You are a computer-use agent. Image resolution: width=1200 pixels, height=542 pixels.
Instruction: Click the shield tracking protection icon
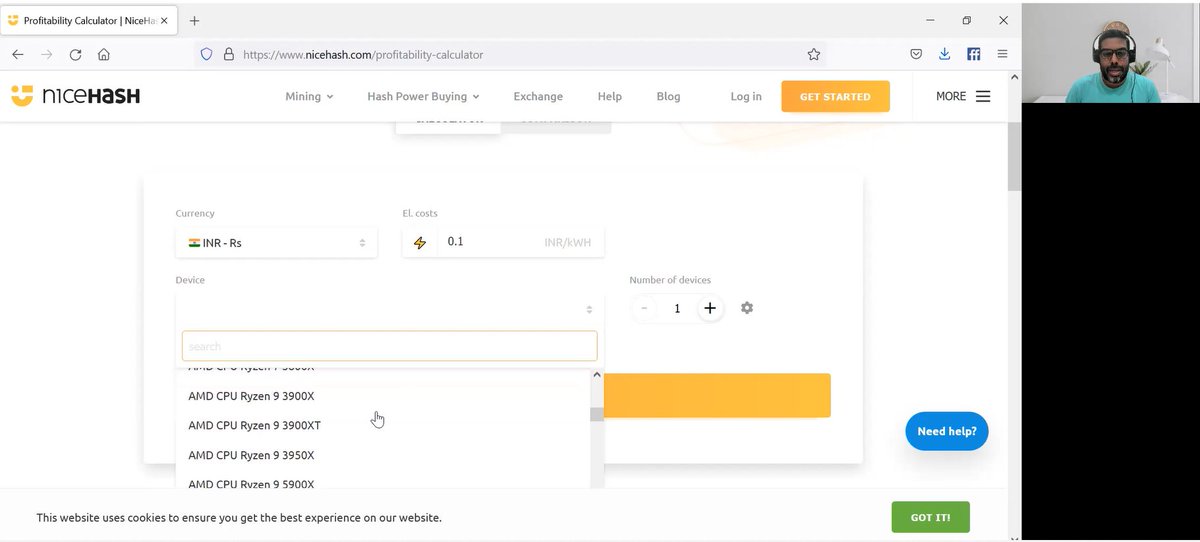click(x=207, y=54)
